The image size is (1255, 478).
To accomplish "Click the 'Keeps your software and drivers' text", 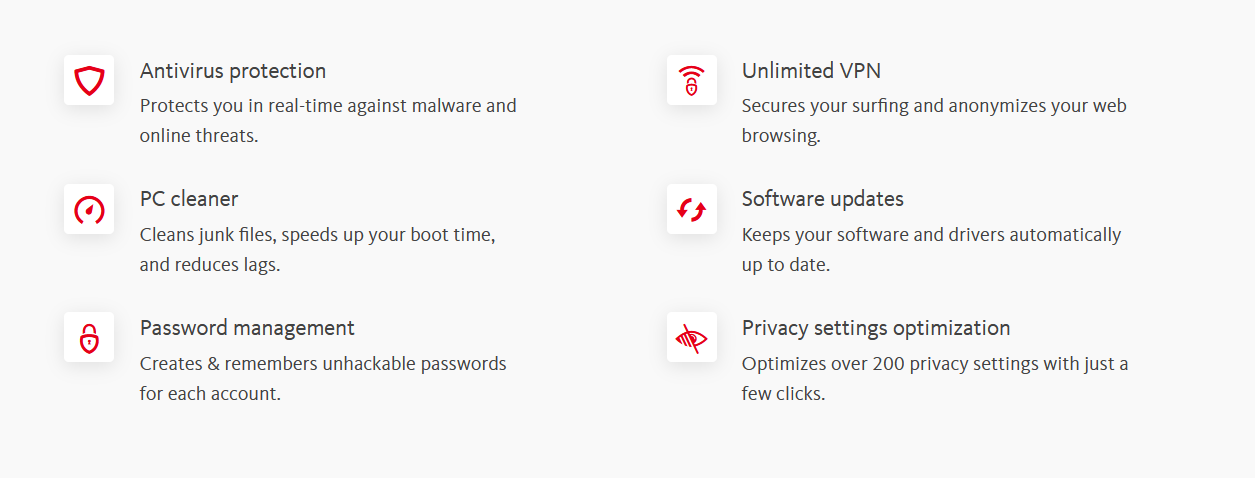I will (930, 235).
